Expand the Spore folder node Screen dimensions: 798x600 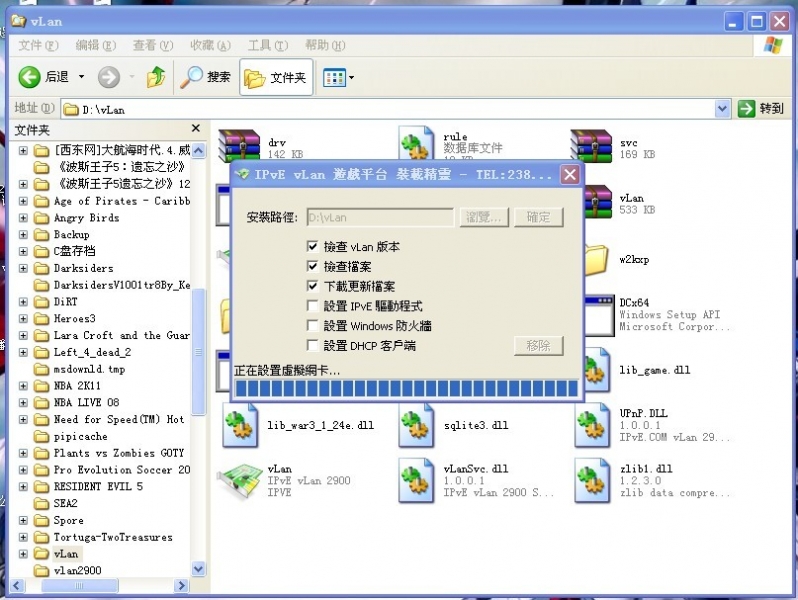tap(23, 520)
